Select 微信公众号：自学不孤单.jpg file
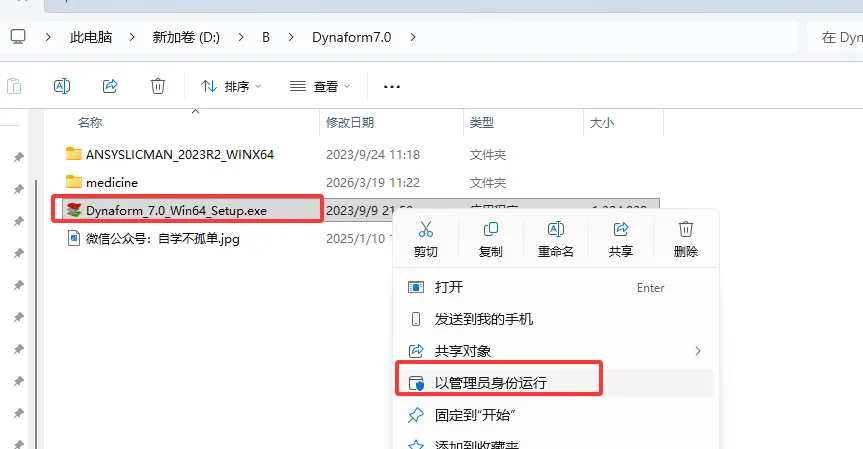The image size is (863, 449). click(163, 238)
